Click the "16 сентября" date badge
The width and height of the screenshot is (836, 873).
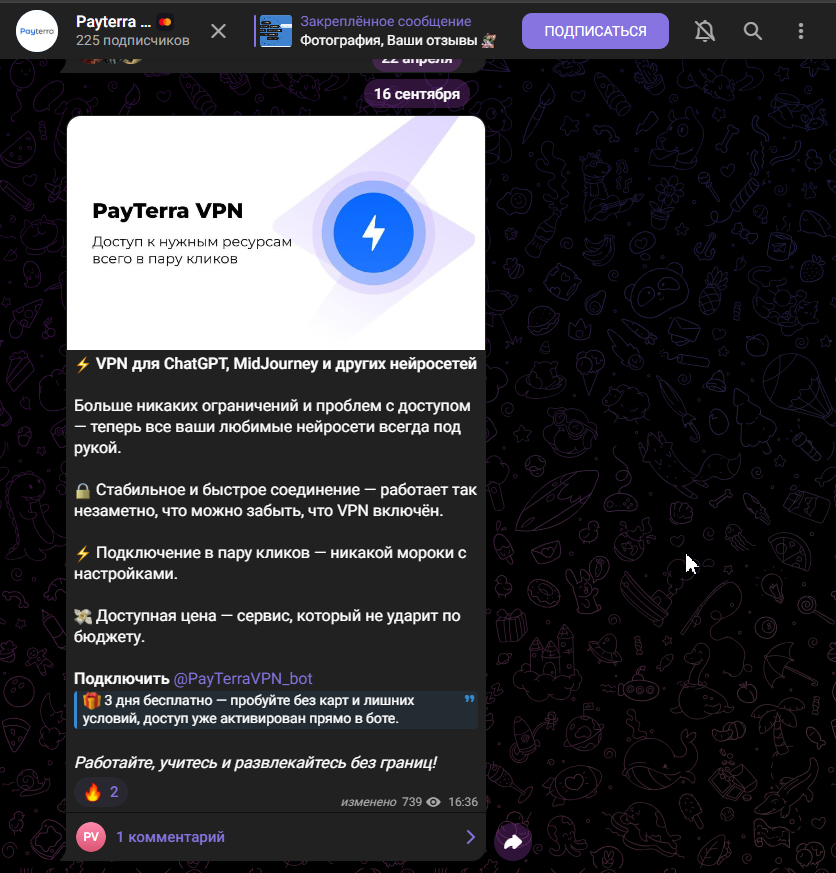pos(417,94)
